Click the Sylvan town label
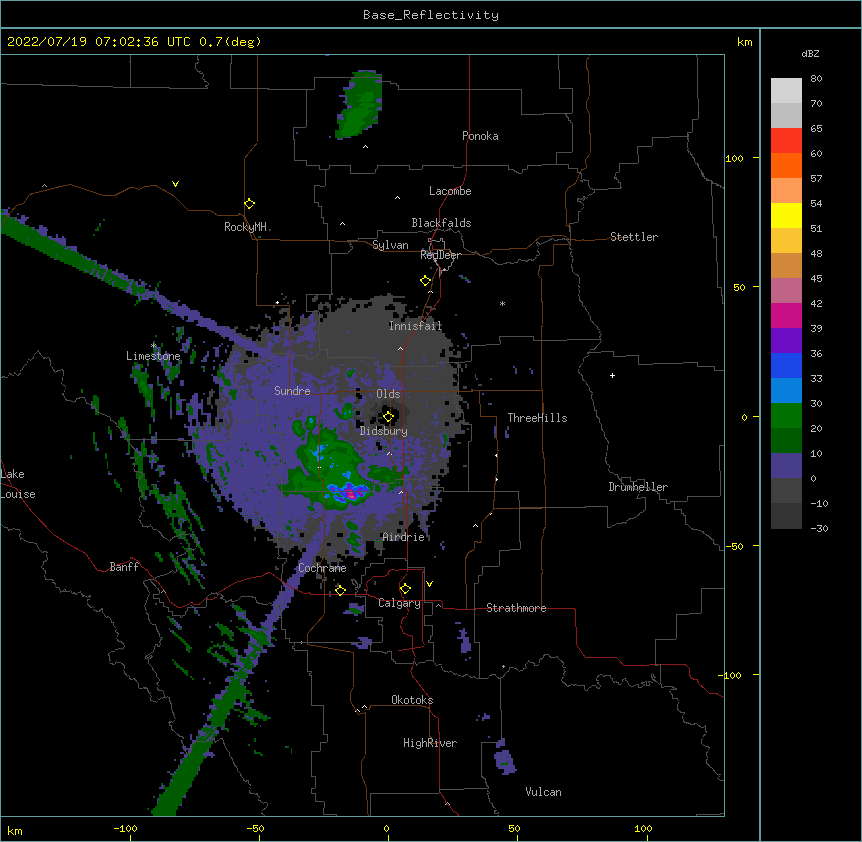This screenshot has height=842, width=862. tap(390, 245)
